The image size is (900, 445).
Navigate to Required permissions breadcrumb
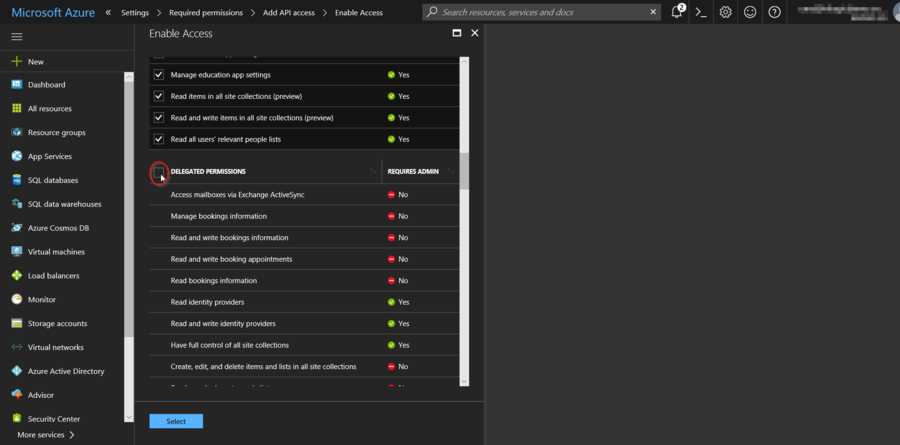tap(205, 12)
